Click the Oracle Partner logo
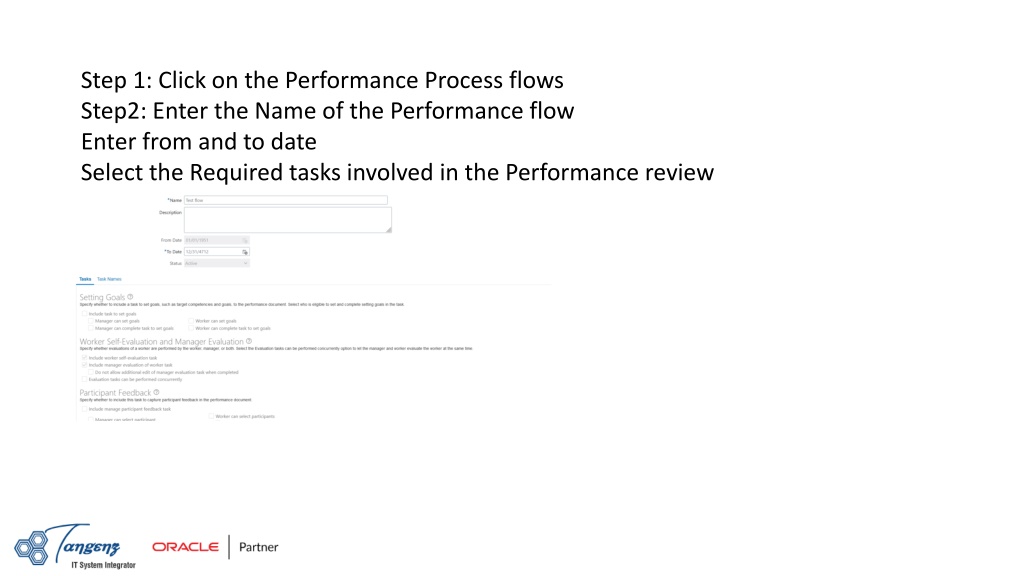This screenshot has width=1024, height=576. tap(215, 547)
